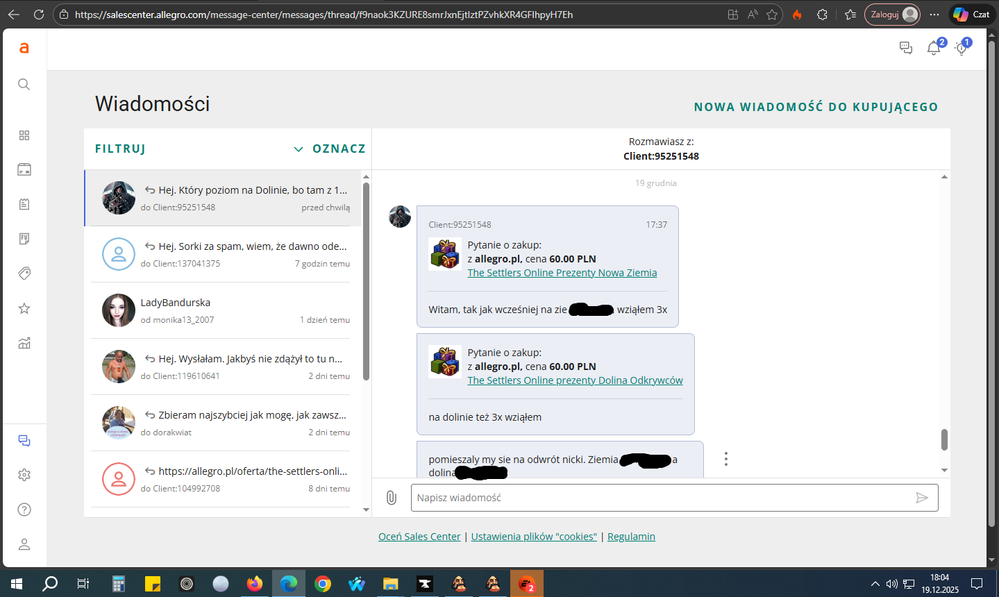
Task: Expand the FILTRUJ filter chevron
Action: tap(298, 149)
